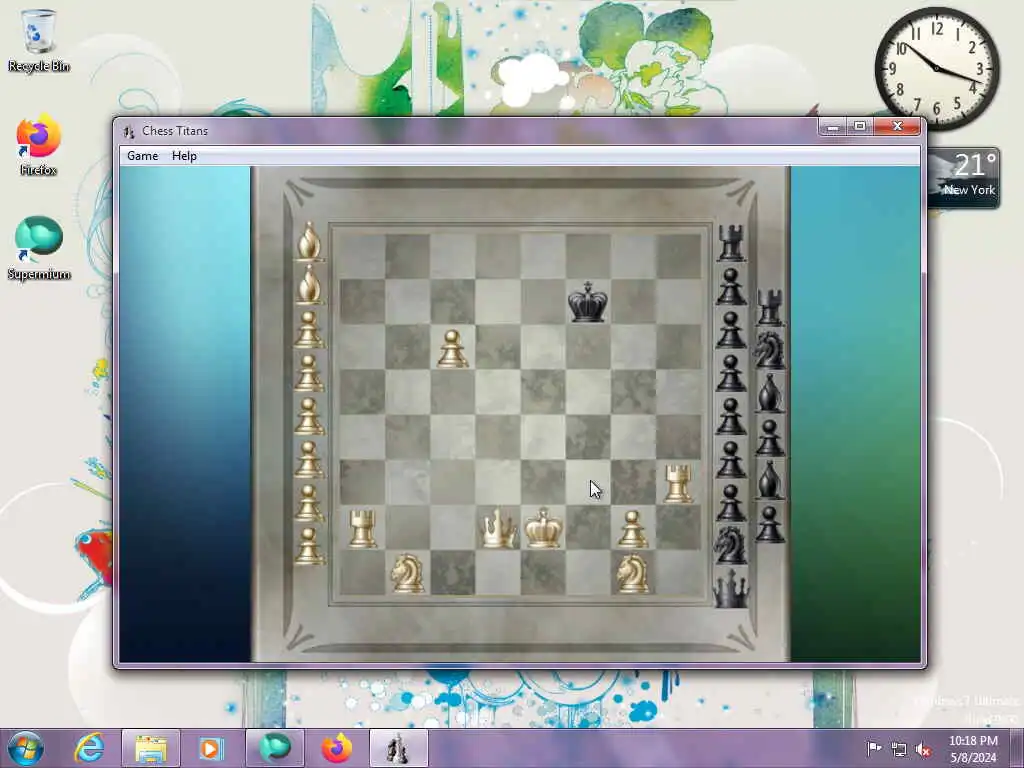Open Windows Explorer from the taskbar
1024x768 pixels.
(x=151, y=748)
